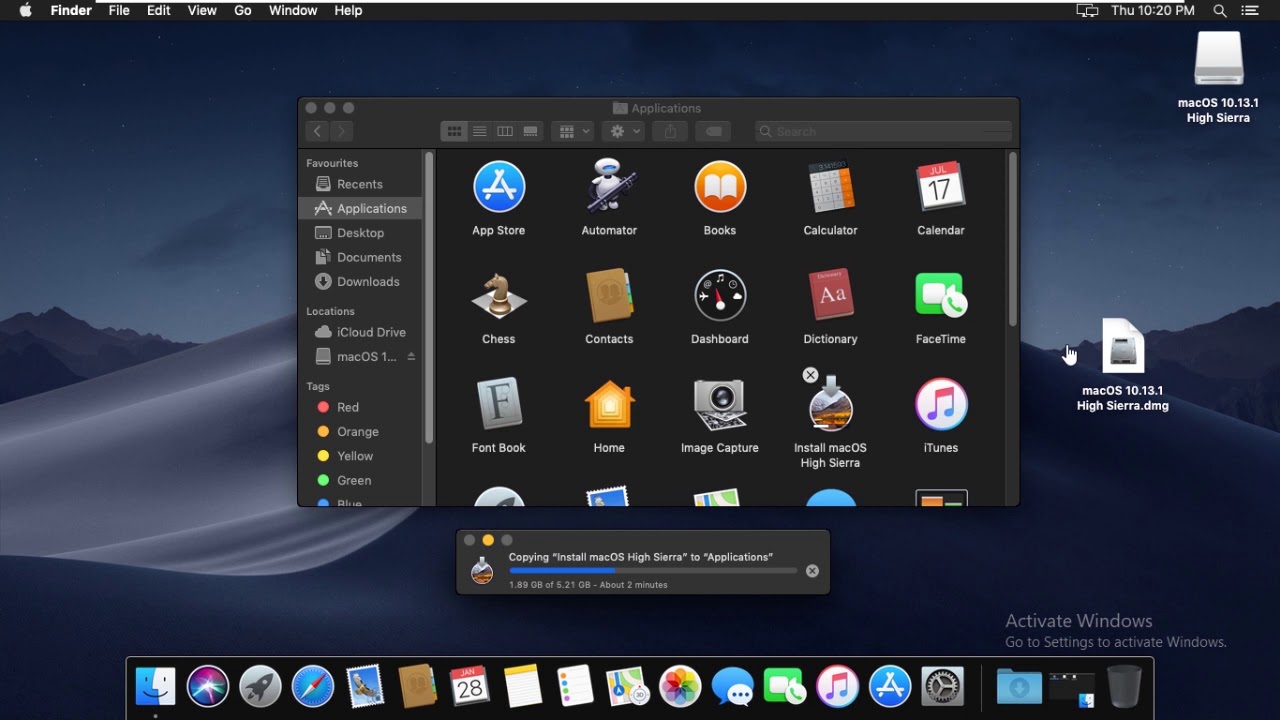Open the View menu
Image resolution: width=1280 pixels, height=720 pixels.
(202, 11)
